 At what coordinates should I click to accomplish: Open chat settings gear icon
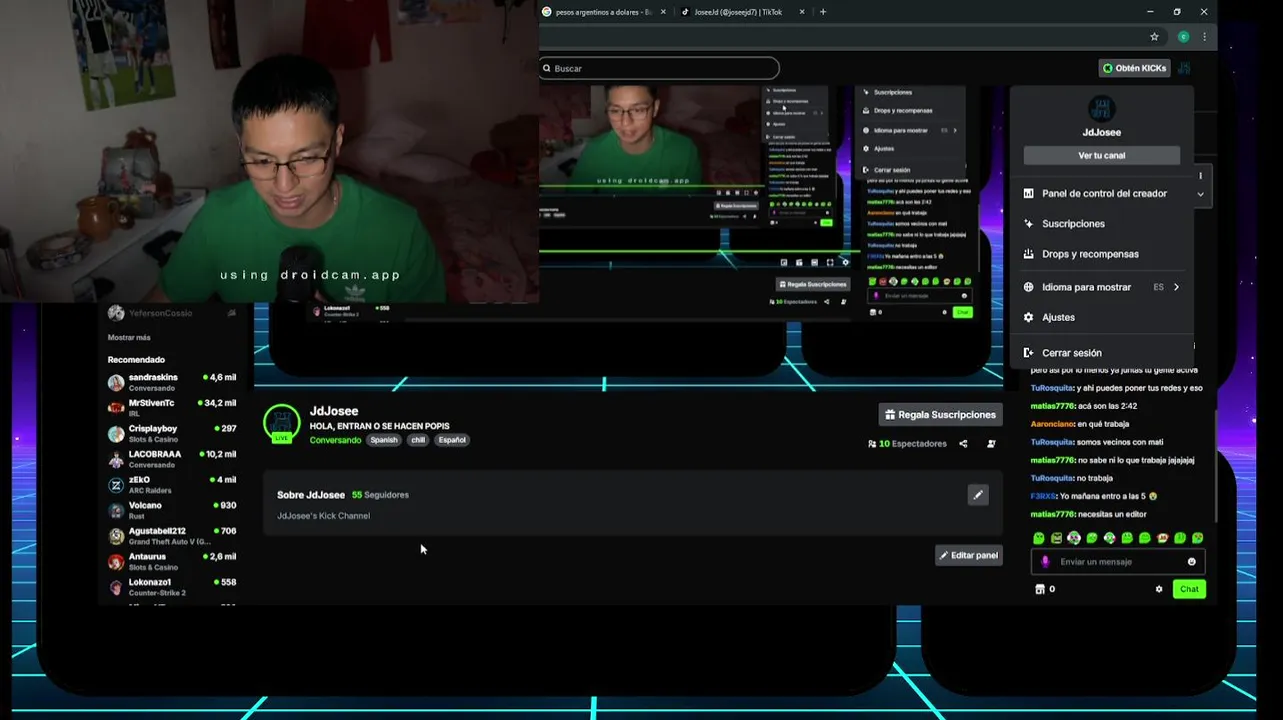[1159, 589]
